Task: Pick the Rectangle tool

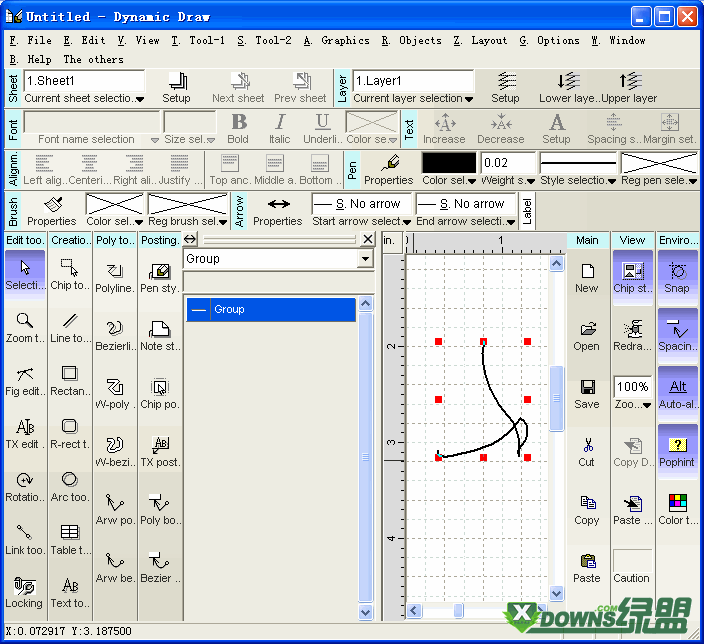Action: click(x=70, y=381)
